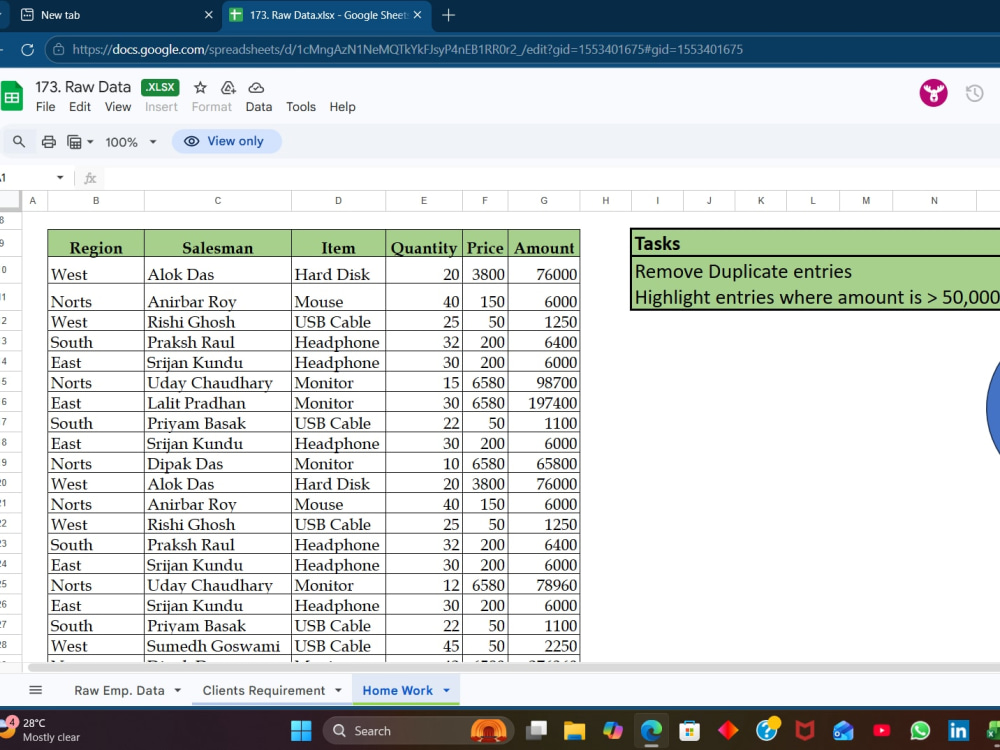
Task: Open WhatsApp from taskbar
Action: (x=920, y=731)
